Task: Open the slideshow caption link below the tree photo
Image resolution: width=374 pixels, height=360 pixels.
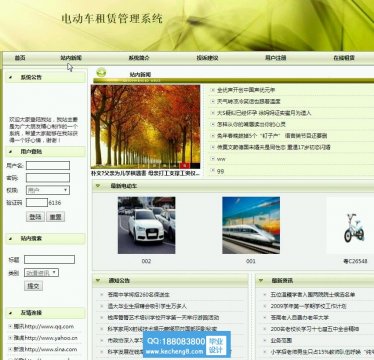Action: coord(145,173)
